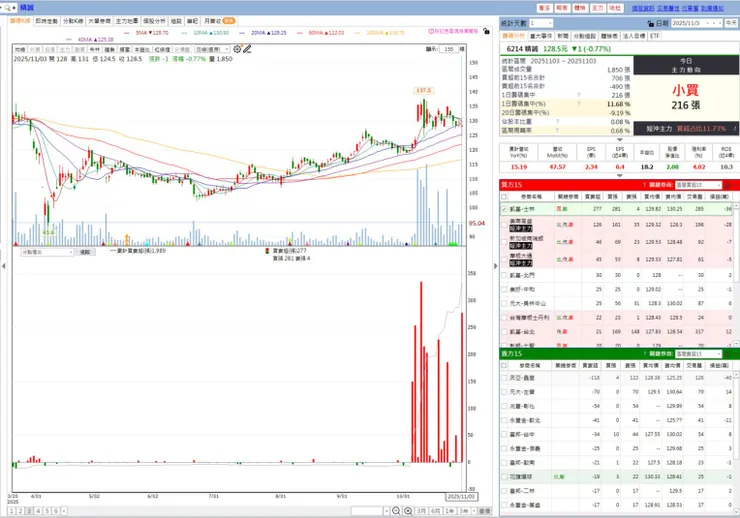Screen dimensions: 740x518
Task: Click the 小買 216 張 main-force panel
Action: 686,98
